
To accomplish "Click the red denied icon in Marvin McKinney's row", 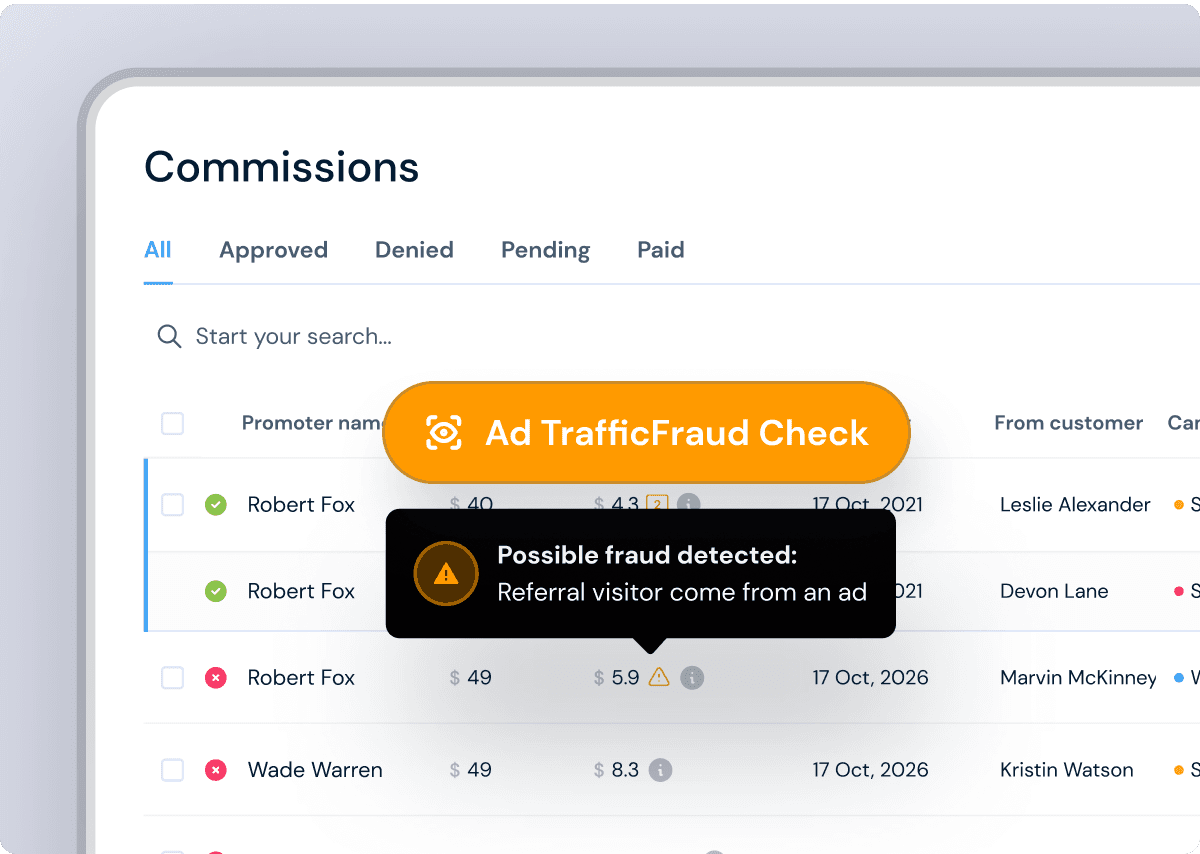I will point(215,678).
